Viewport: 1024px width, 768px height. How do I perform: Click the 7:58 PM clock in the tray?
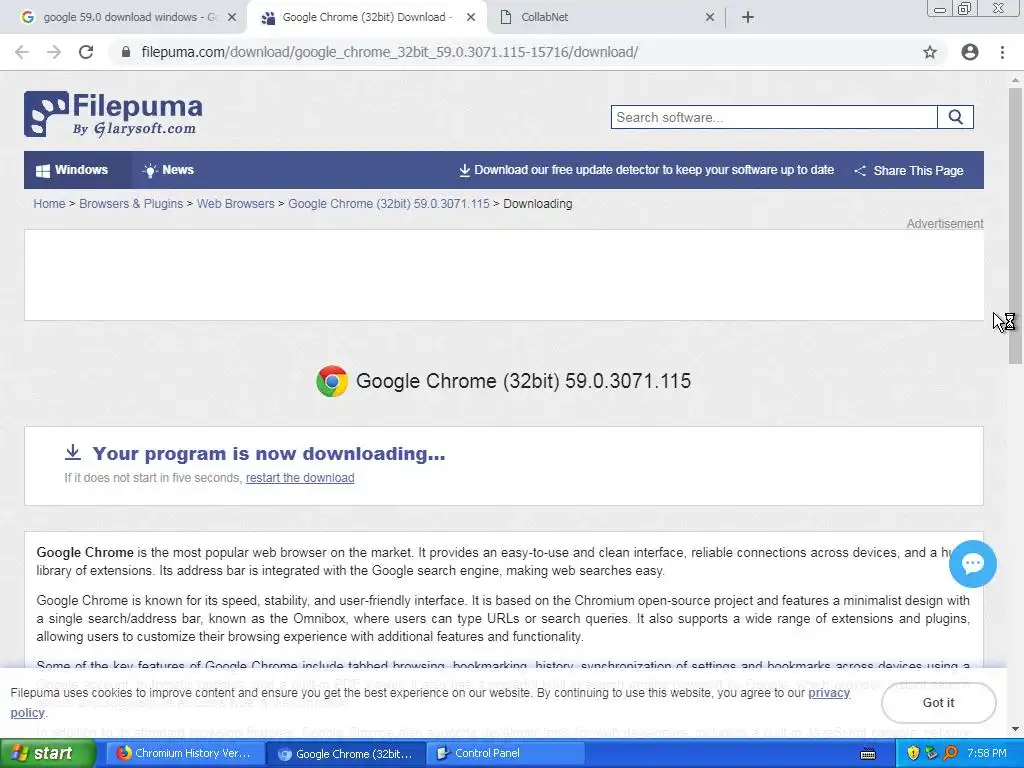[987, 753]
